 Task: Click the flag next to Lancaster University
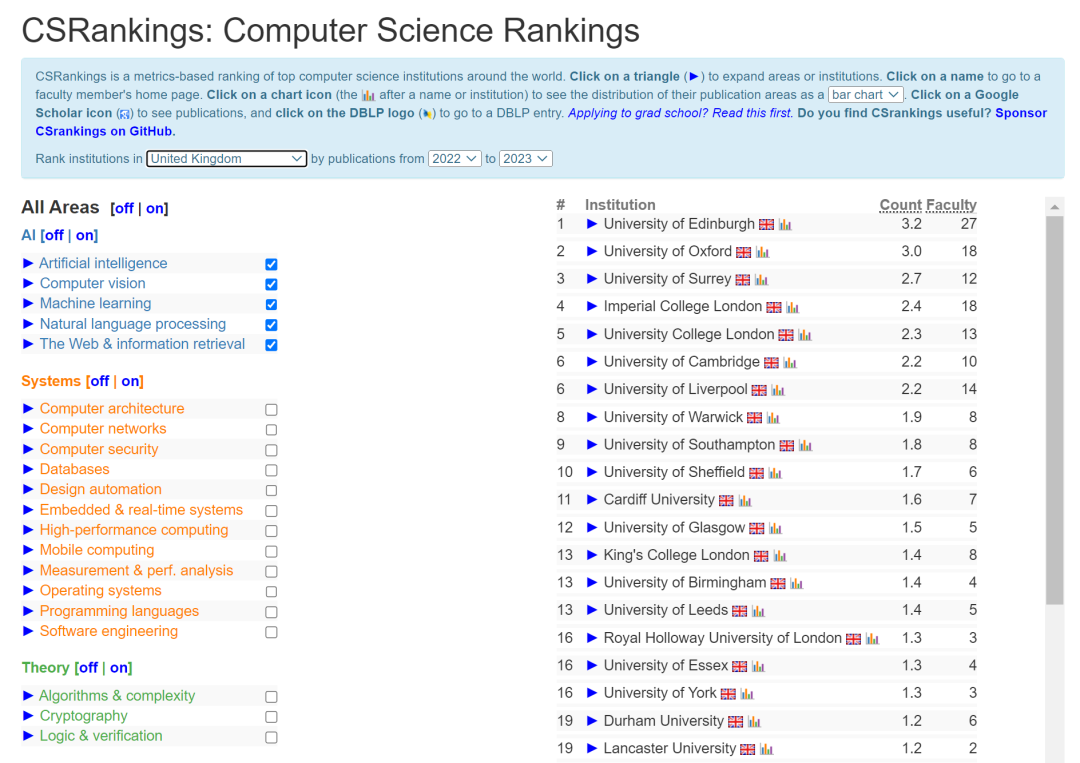(x=748, y=748)
